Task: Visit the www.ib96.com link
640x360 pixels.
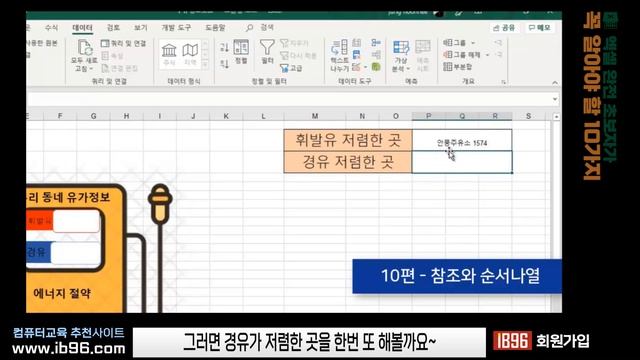Action: coord(69,349)
